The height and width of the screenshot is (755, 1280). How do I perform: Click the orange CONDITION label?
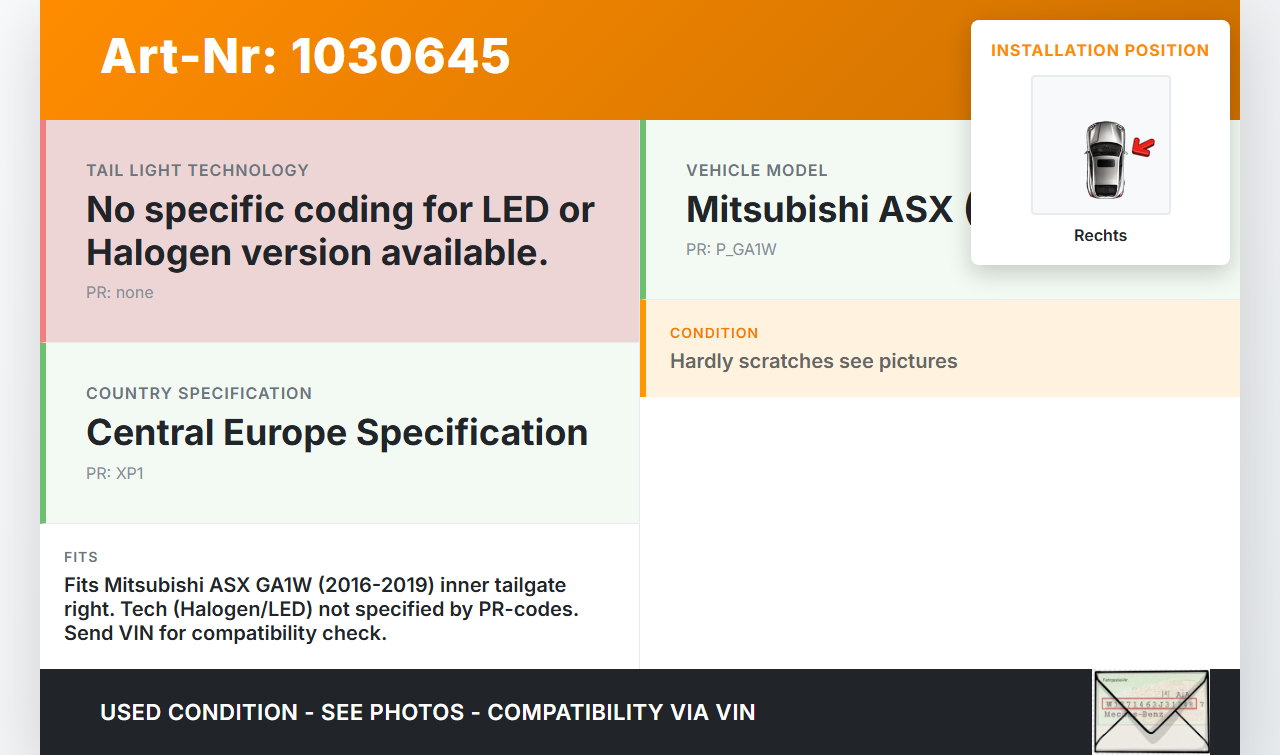pyautogui.click(x=714, y=333)
